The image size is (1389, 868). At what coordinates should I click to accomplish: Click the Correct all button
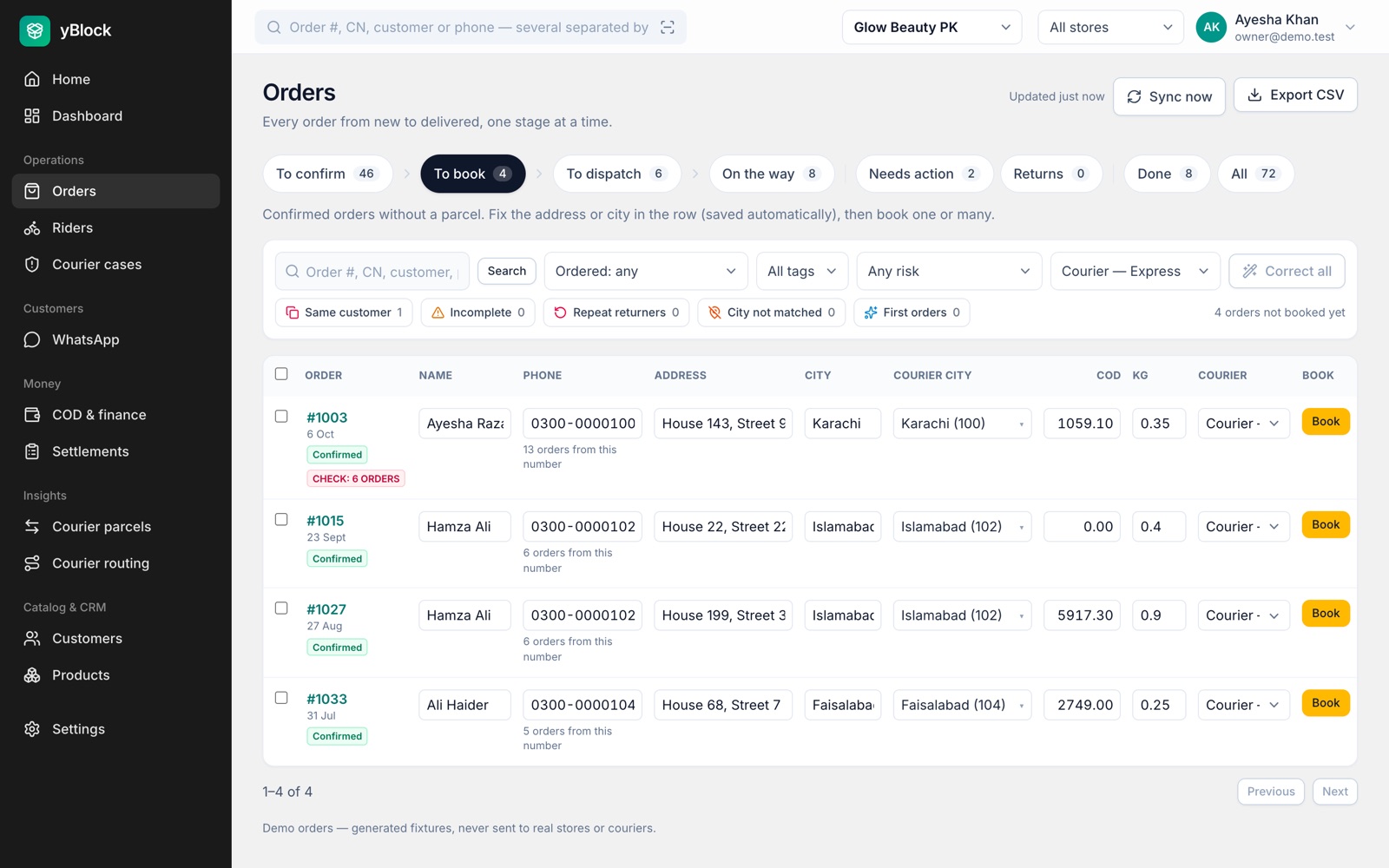(1287, 271)
